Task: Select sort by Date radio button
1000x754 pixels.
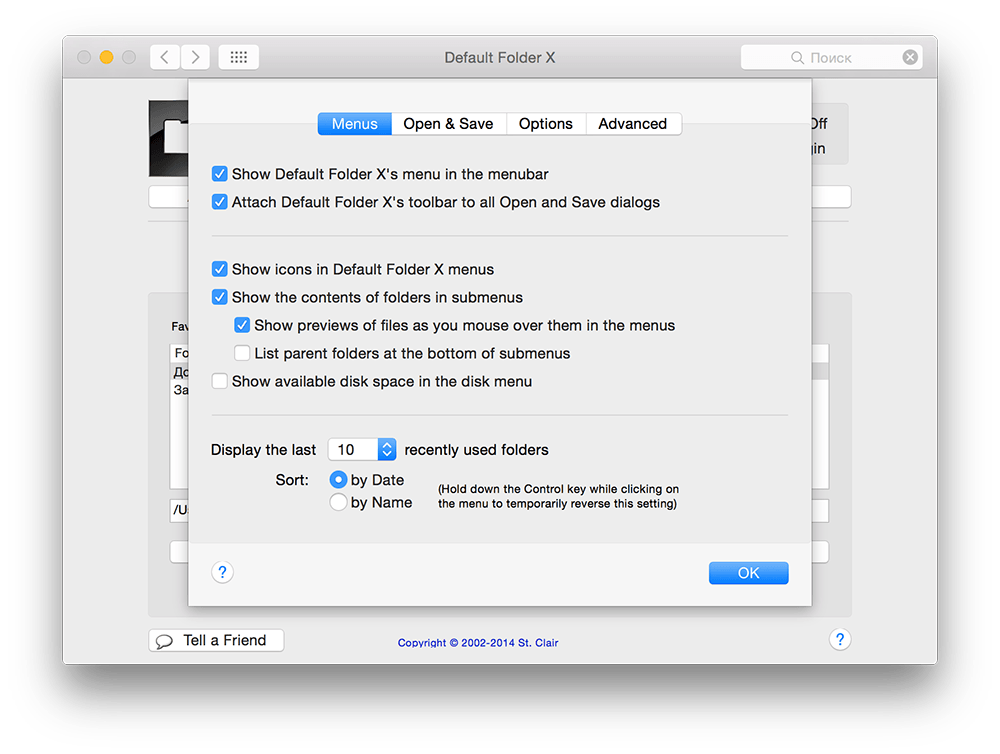Action: pyautogui.click(x=338, y=480)
